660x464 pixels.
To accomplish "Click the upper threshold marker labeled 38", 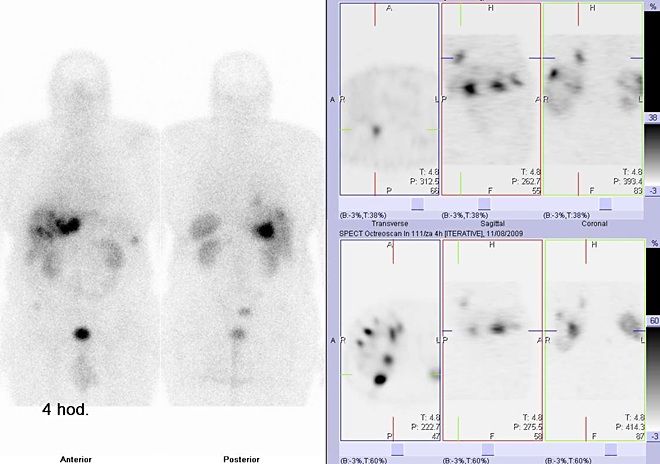I will coord(652,117).
